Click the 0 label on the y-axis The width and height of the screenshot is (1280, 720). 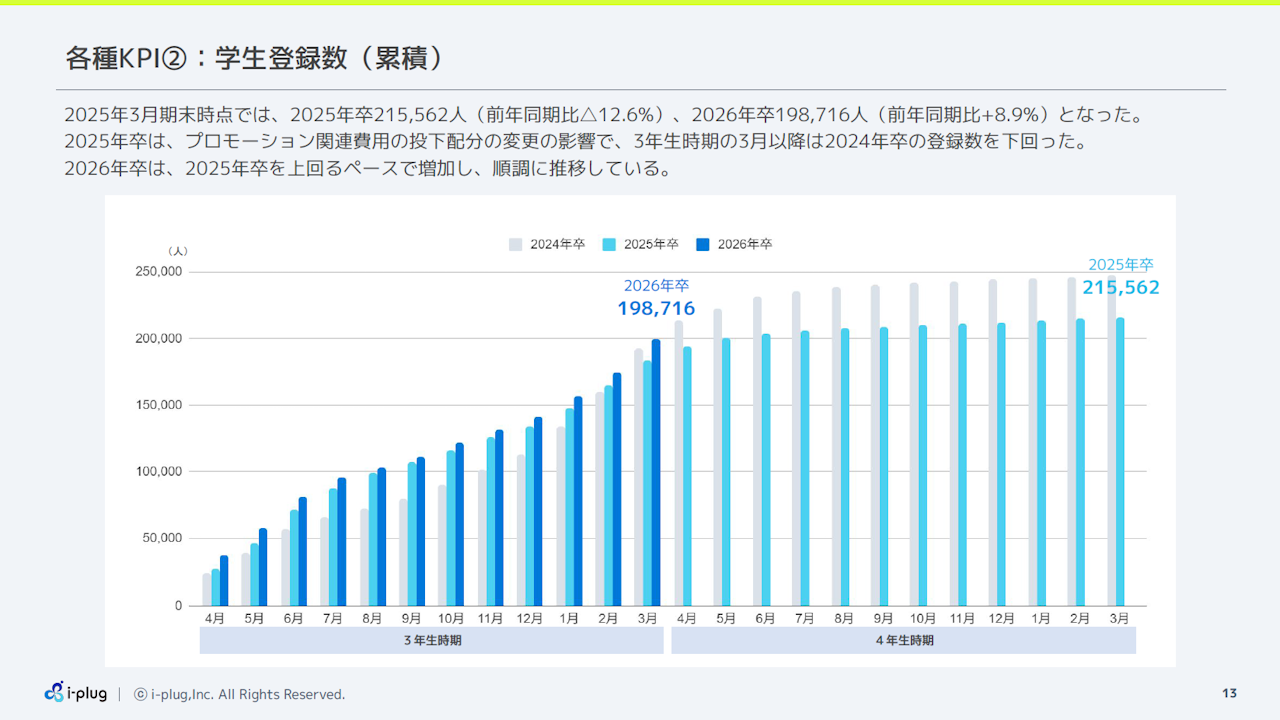177,606
